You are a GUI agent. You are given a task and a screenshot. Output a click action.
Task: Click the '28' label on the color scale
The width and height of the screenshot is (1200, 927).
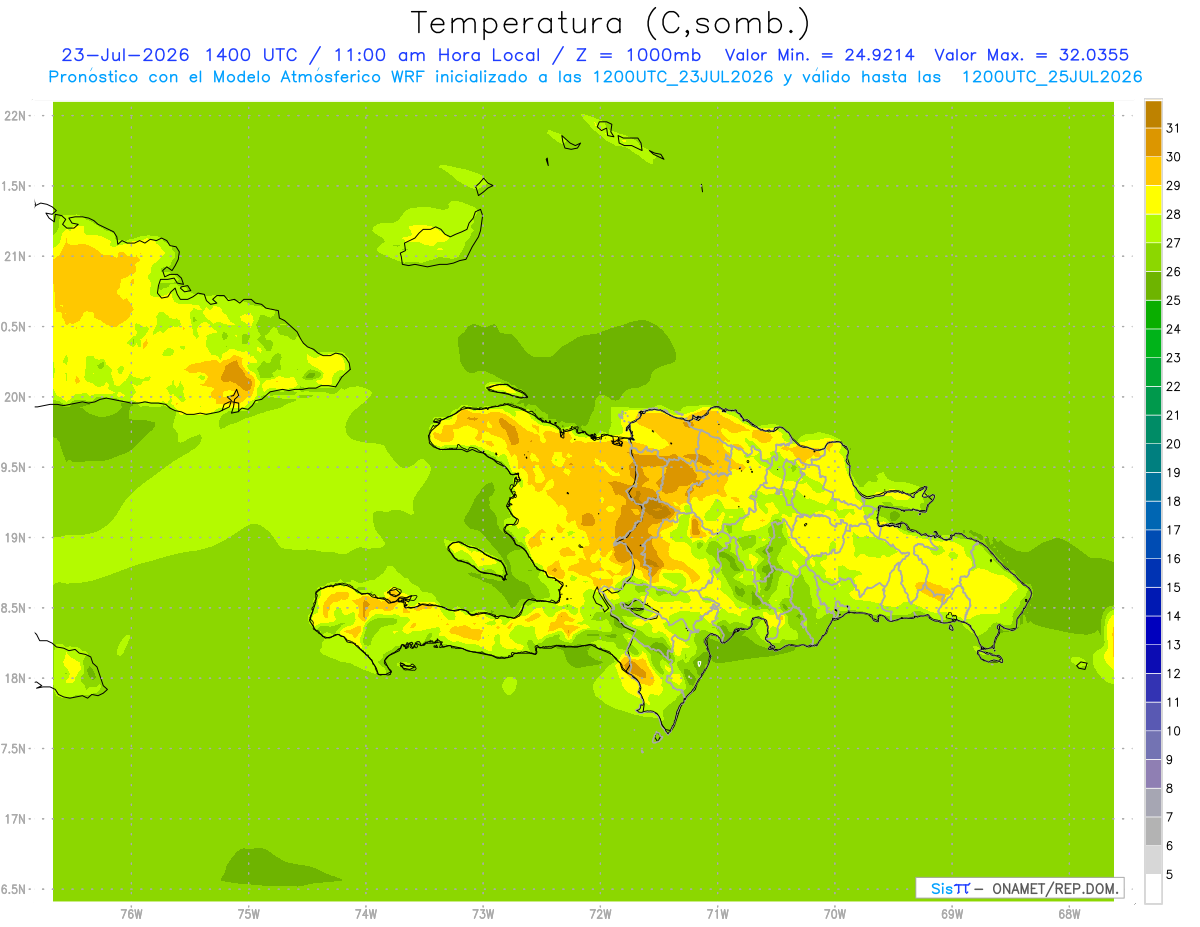[x=1173, y=214]
